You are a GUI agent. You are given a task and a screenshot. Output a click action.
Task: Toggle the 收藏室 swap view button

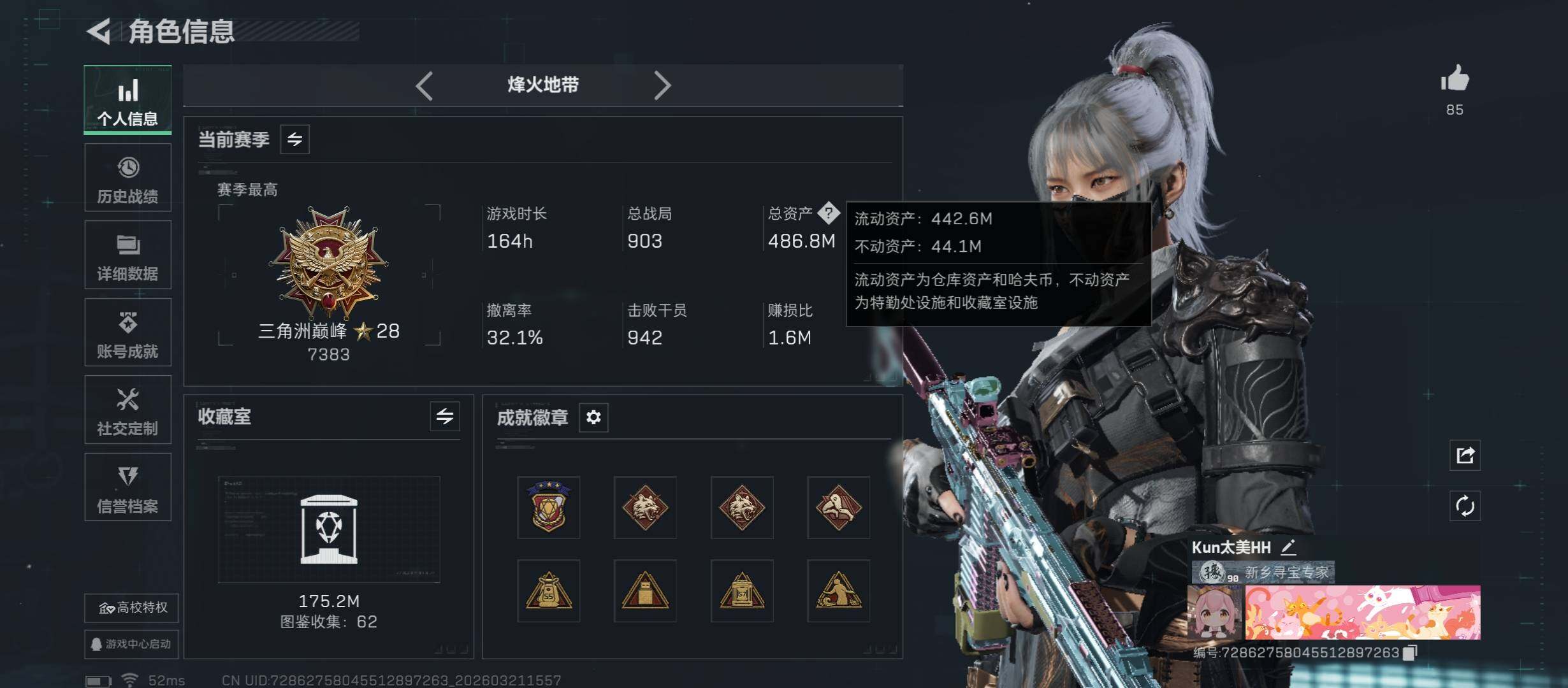click(445, 417)
